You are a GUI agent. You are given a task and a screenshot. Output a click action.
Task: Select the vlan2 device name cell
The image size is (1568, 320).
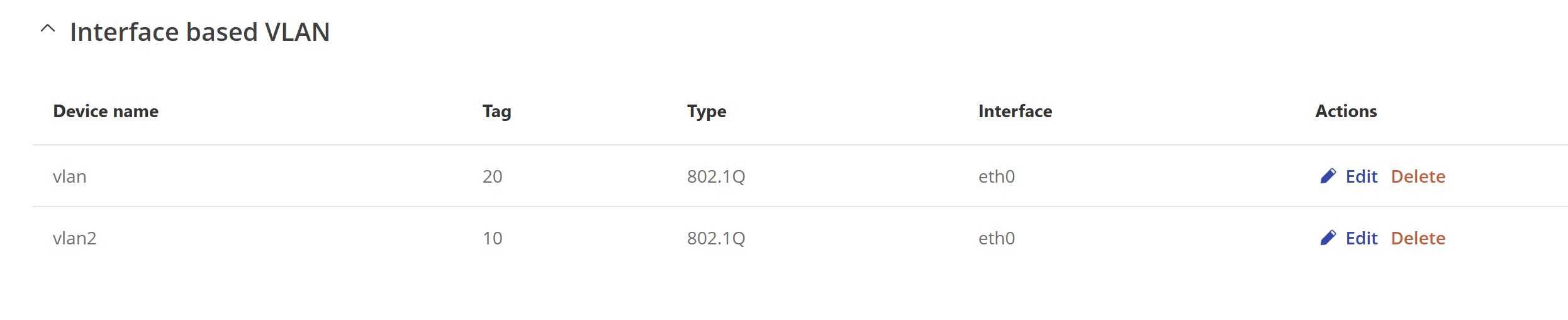[x=74, y=238]
